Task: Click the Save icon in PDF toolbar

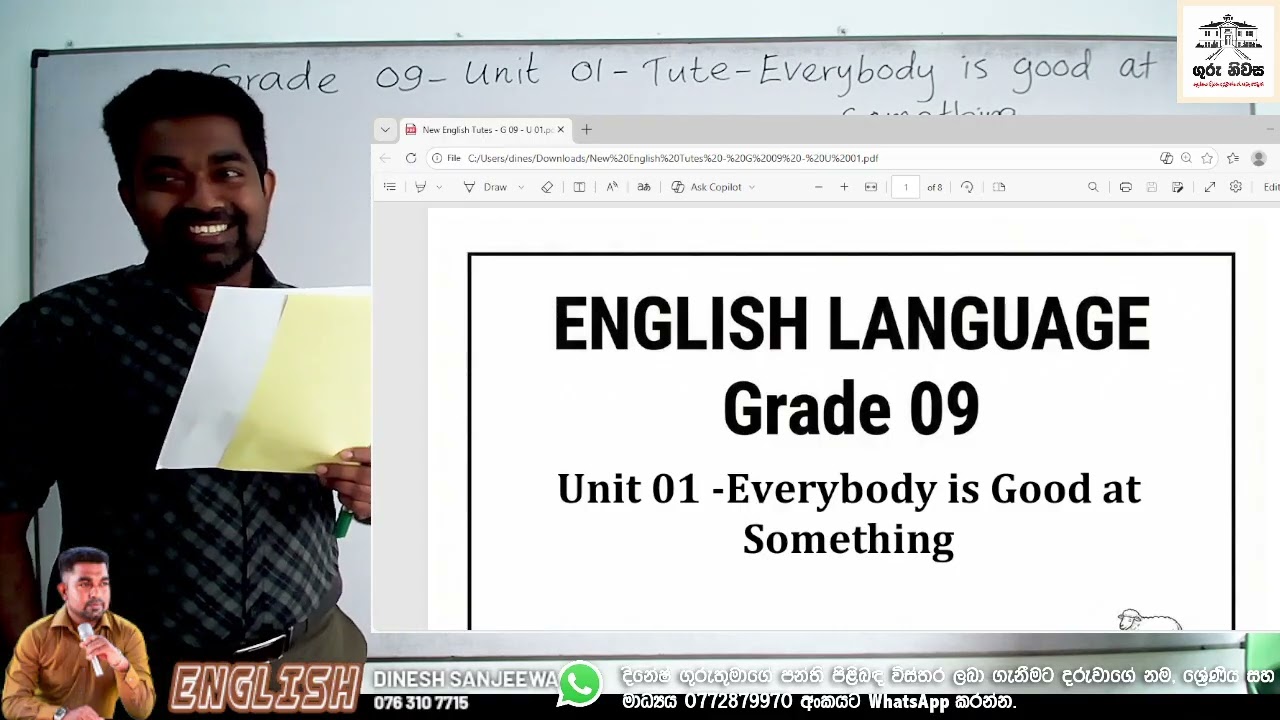Action: pos(1152,187)
